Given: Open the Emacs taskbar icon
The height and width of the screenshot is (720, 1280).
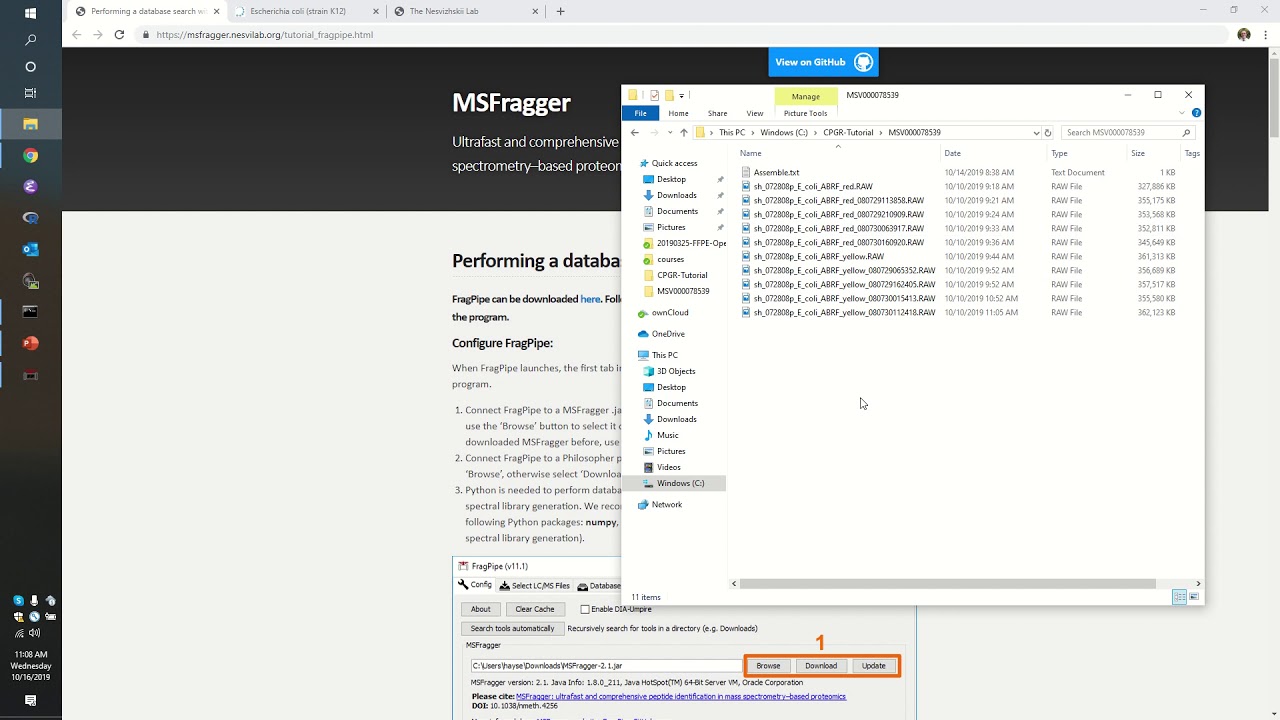Looking at the screenshot, I should click(x=30, y=186).
